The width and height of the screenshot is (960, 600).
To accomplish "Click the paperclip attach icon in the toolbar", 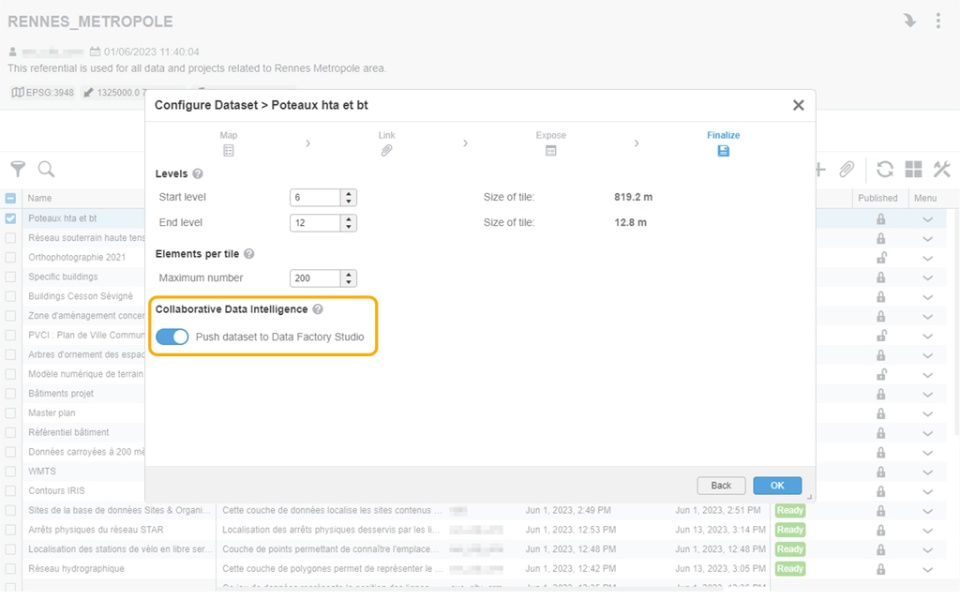I will (x=847, y=169).
